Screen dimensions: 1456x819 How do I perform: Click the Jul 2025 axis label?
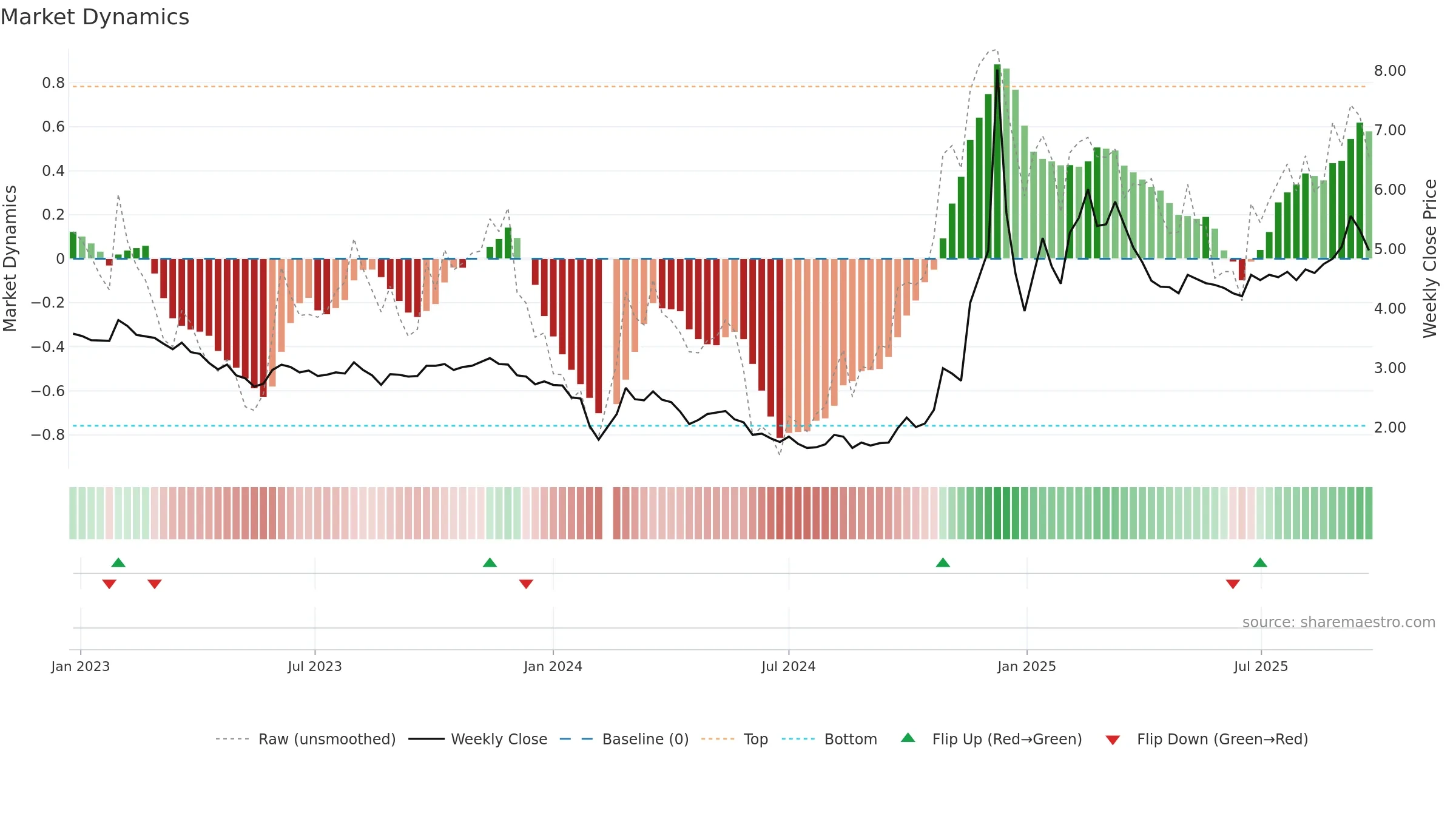tap(1261, 666)
